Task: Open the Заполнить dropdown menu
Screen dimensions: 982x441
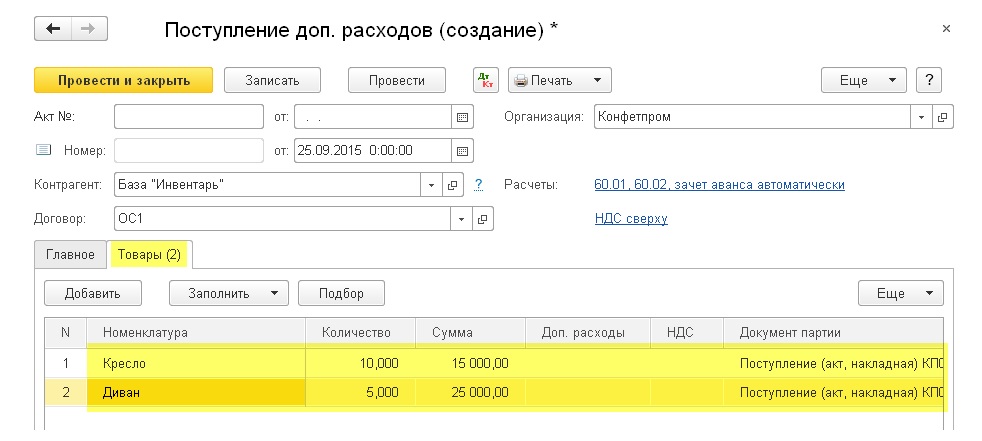Action: point(229,293)
